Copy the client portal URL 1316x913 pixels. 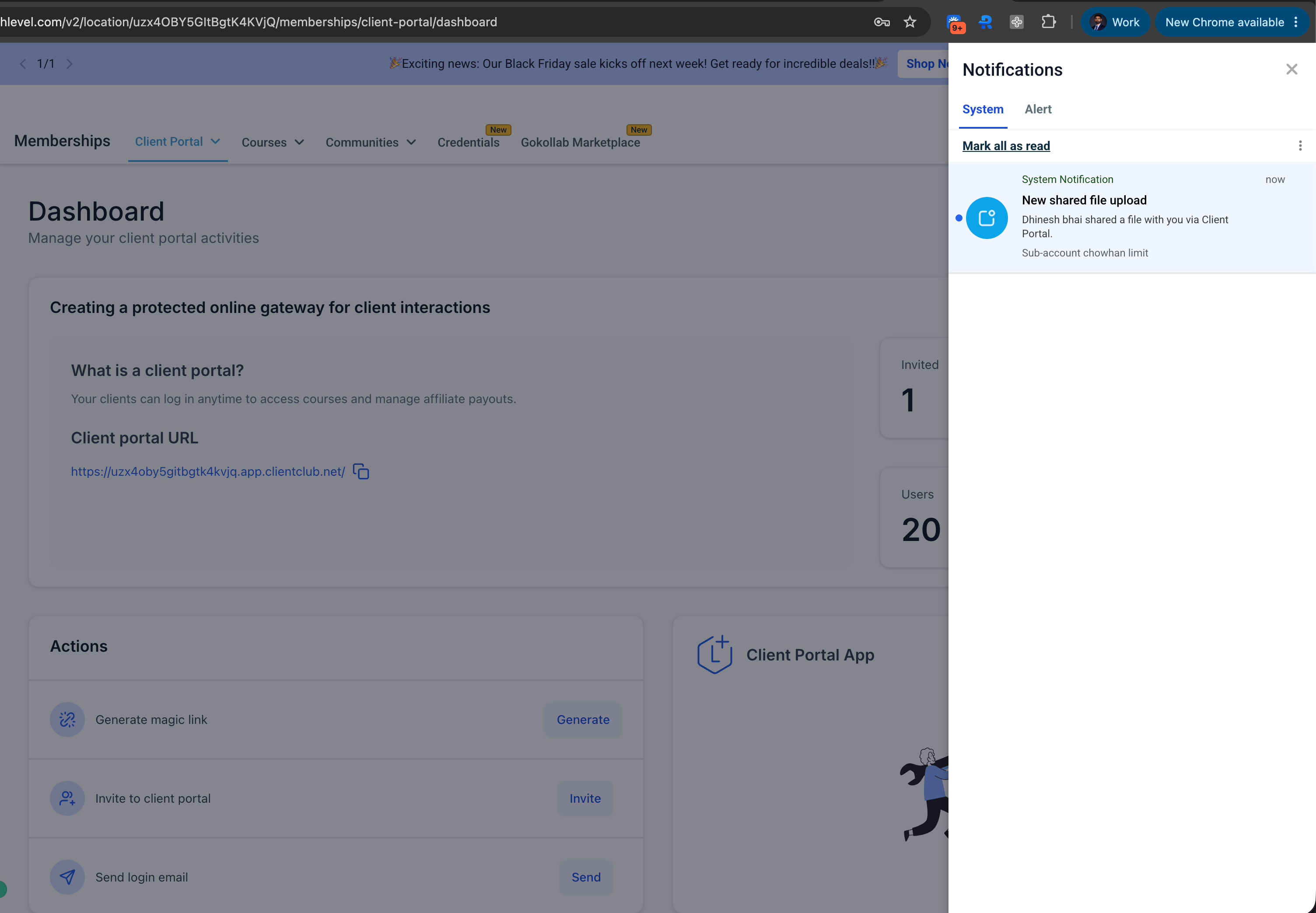pyautogui.click(x=361, y=471)
